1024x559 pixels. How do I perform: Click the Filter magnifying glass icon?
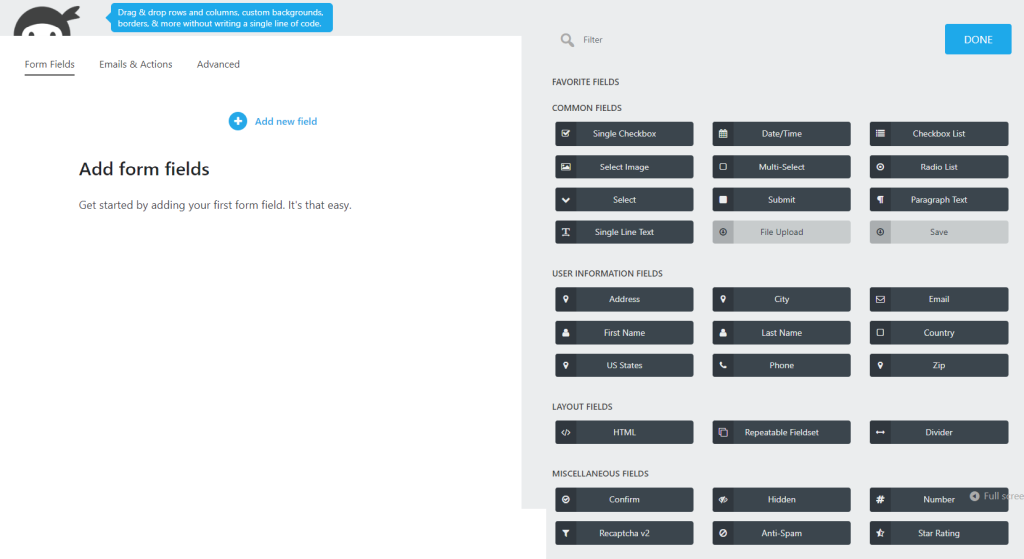[567, 40]
